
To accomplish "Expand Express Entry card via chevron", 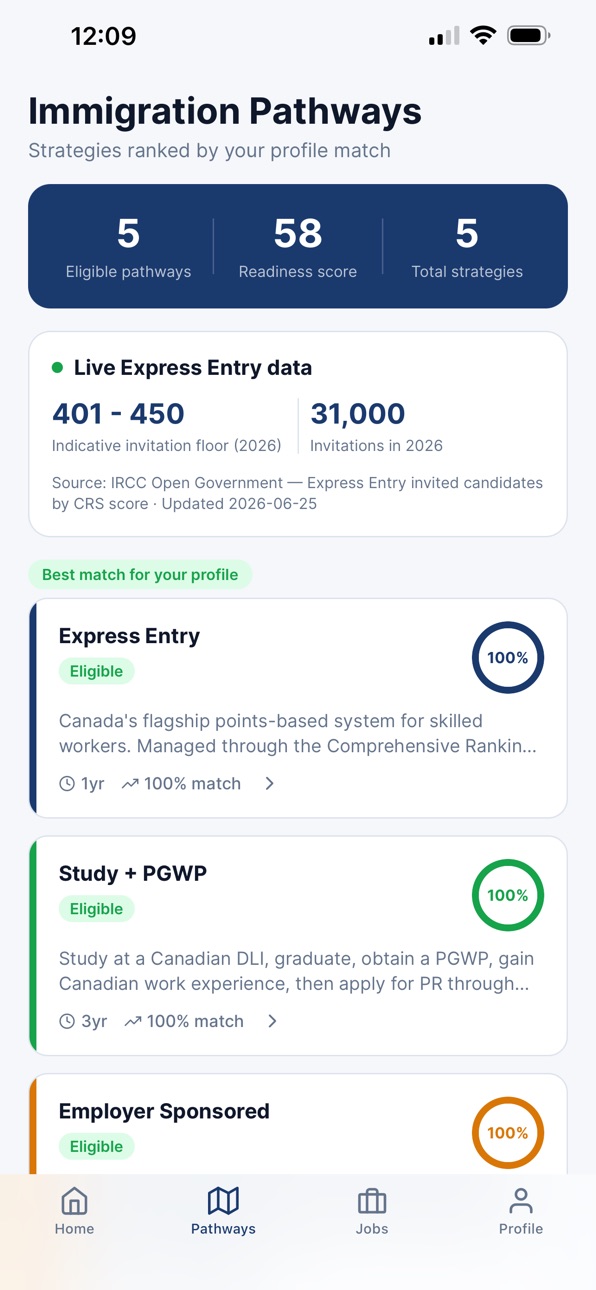I will (x=270, y=784).
